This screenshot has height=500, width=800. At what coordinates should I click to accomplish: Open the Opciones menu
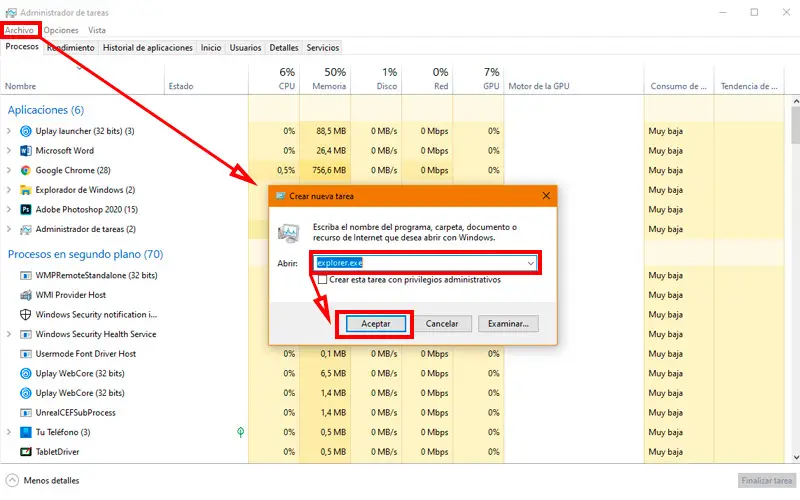pyautogui.click(x=61, y=30)
